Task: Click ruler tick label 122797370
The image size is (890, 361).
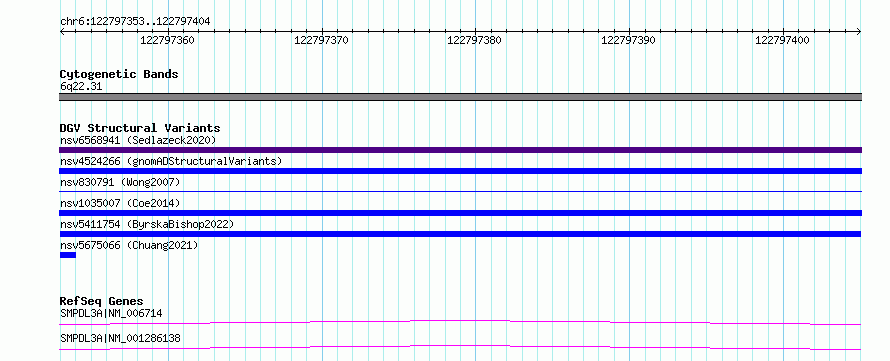Action: pos(321,40)
